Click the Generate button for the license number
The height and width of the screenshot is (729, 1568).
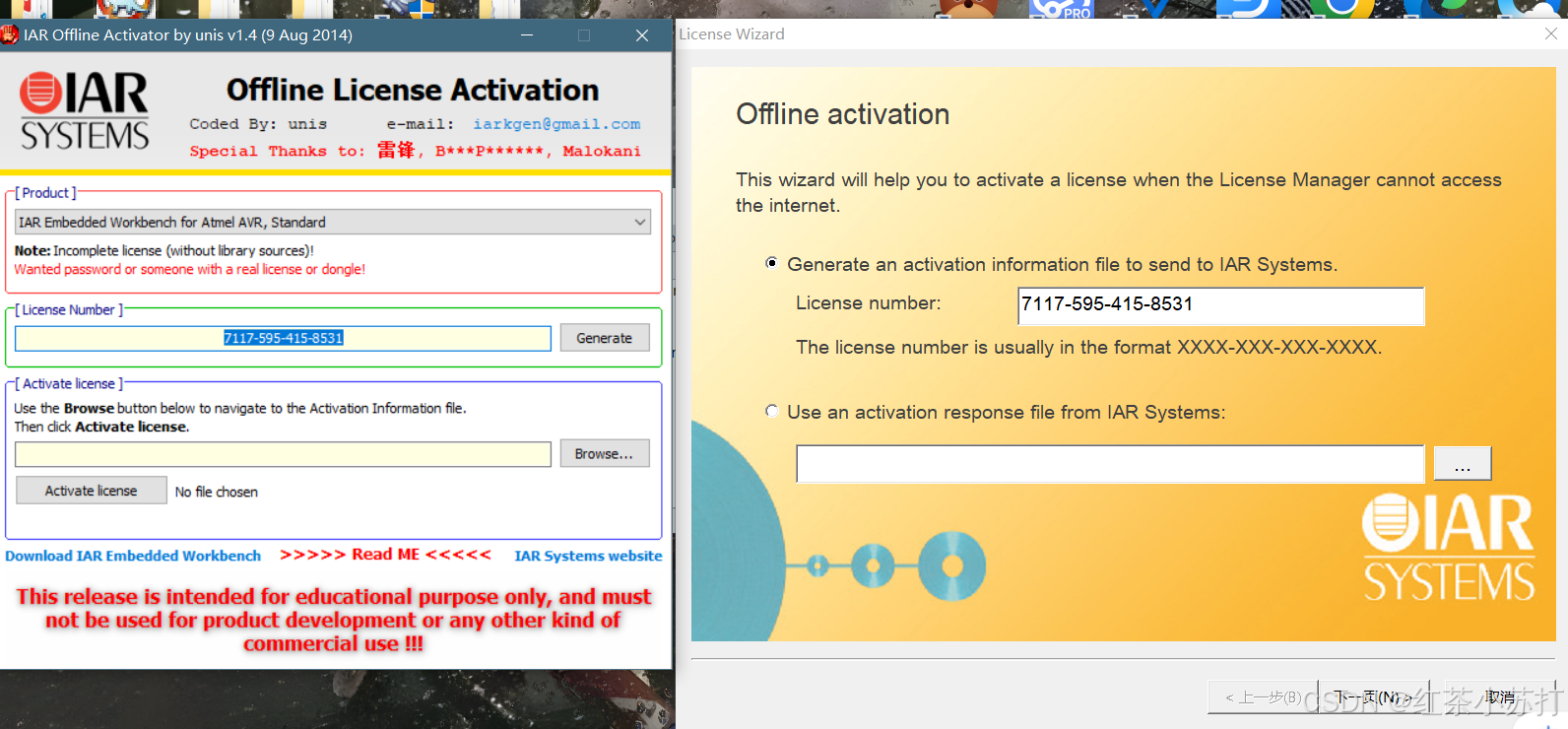tap(605, 338)
